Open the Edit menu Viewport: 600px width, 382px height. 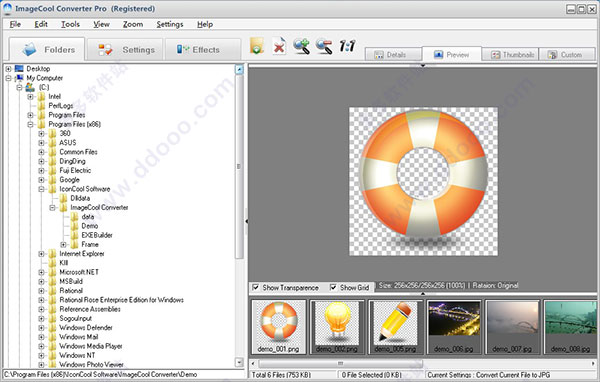click(41, 24)
